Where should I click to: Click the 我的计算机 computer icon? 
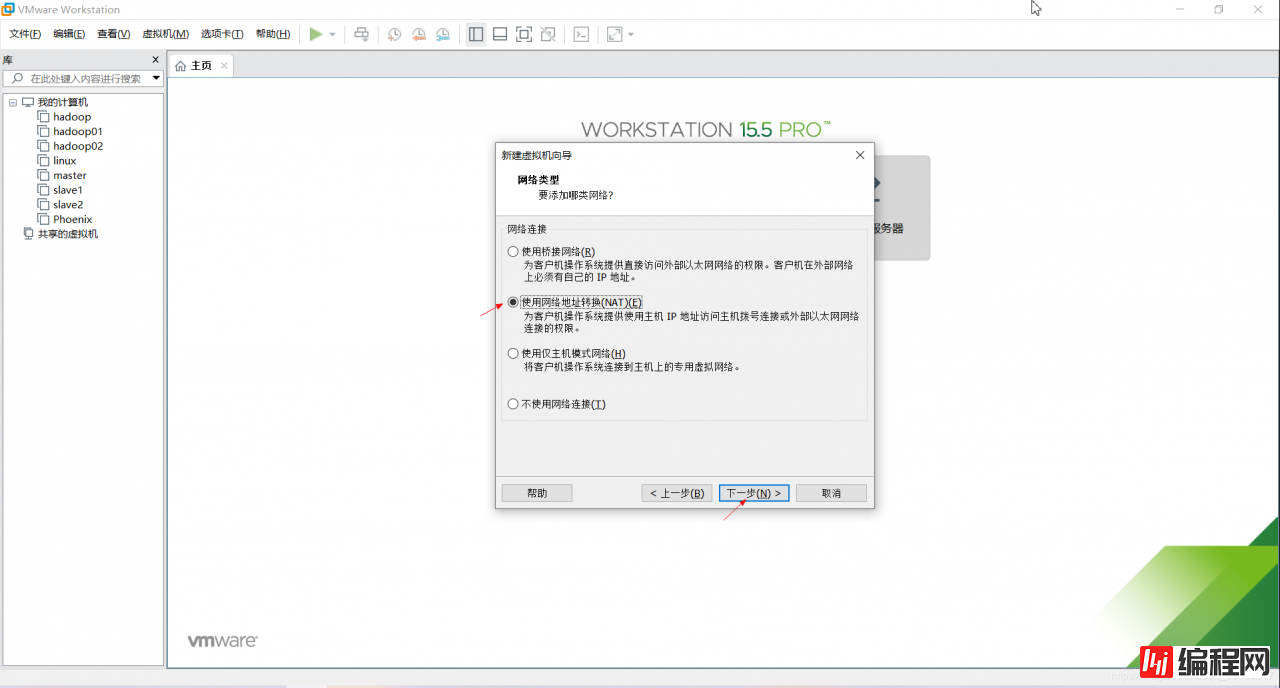pos(28,102)
